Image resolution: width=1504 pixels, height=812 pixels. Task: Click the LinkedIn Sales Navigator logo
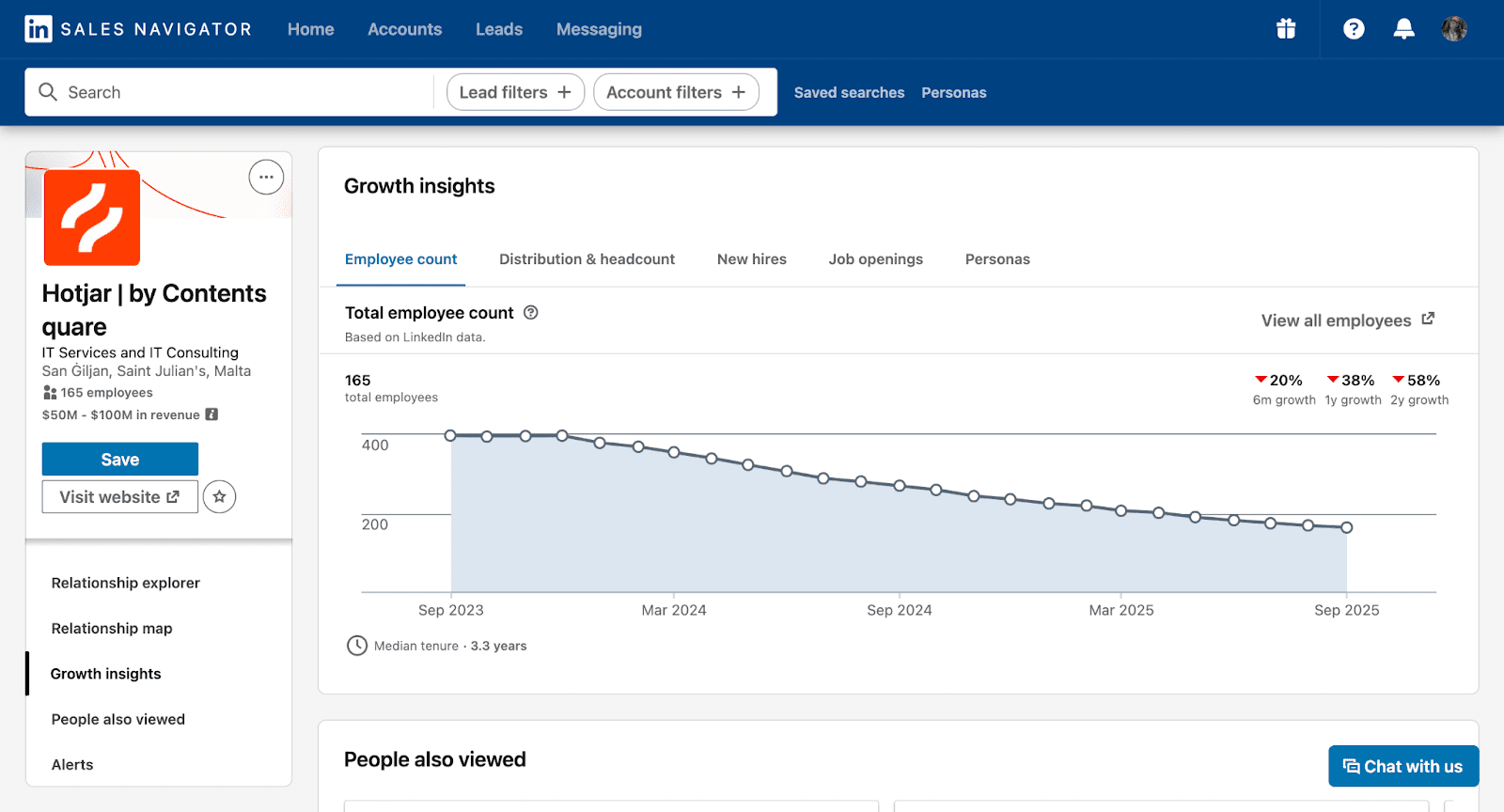tap(137, 29)
